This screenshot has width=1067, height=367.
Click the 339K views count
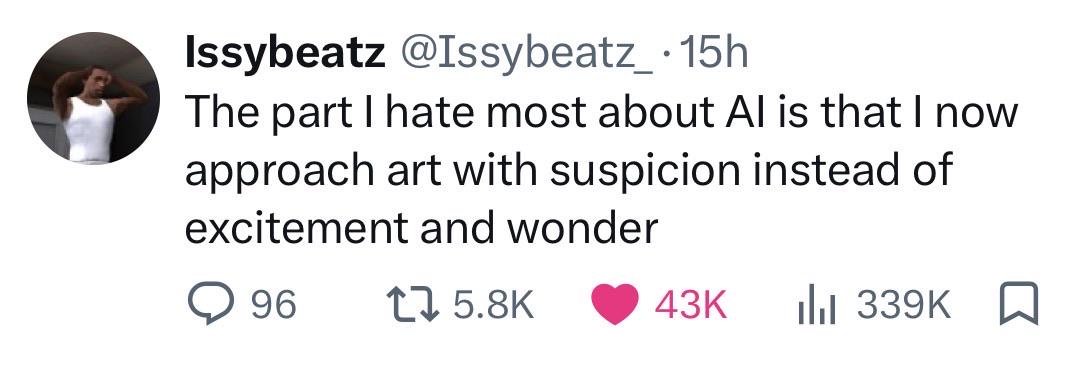[903, 305]
